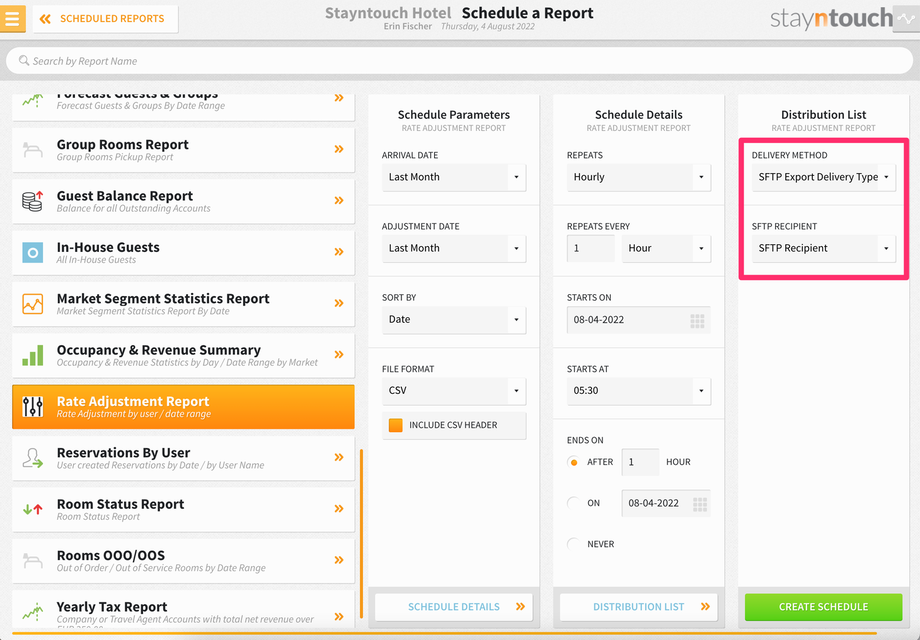Screen dimensions: 920x640
Task: Open the SFTP Recipient dropdown
Action: [824, 248]
